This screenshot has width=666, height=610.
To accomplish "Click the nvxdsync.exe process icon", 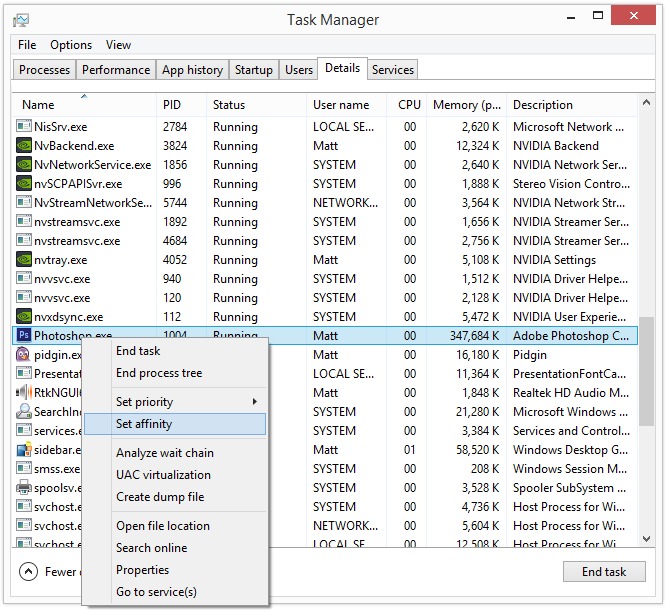I will 25,317.
